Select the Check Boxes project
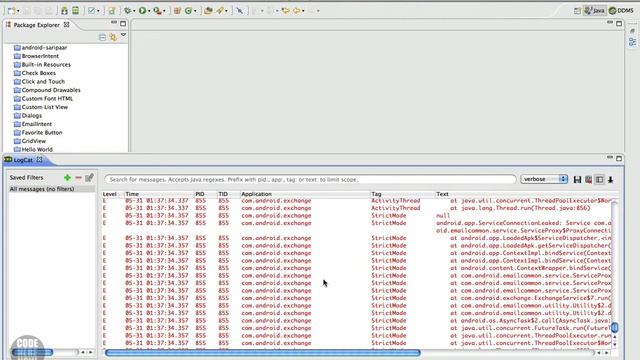This screenshot has height=360, width=640. point(34,73)
